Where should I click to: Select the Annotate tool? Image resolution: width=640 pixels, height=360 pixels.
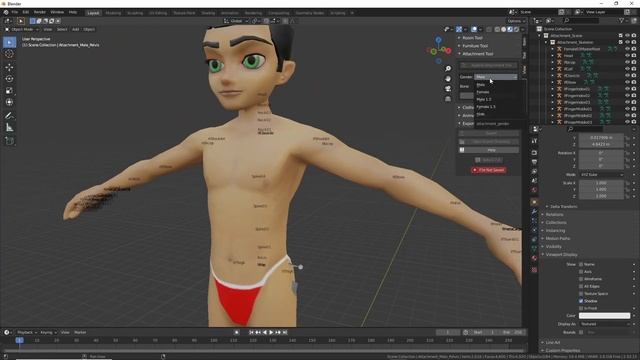9,116
